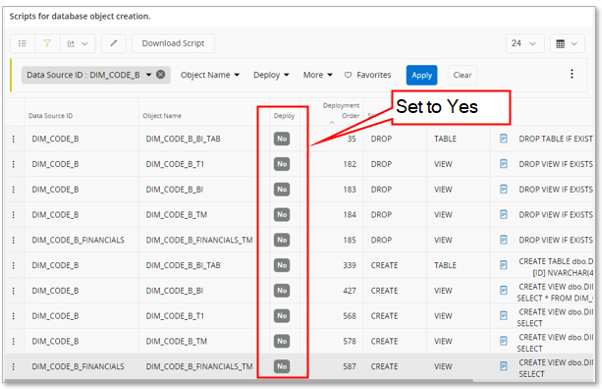Open the More filters menu
The width and height of the screenshot is (602, 389).
click(318, 75)
